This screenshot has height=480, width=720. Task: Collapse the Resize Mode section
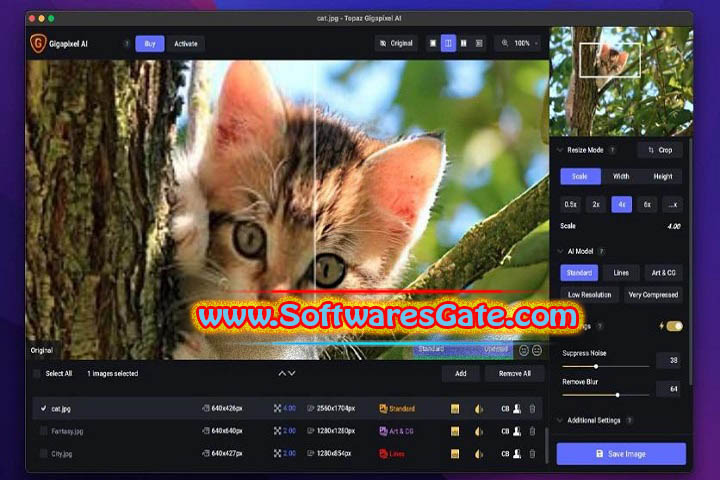560,150
